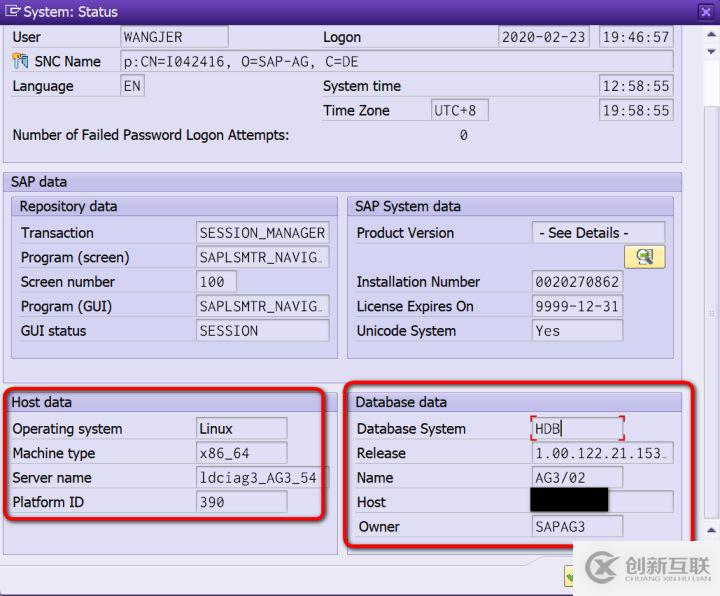Click the System: Status title bar icon
This screenshot has height=596, width=720.
coord(12,11)
